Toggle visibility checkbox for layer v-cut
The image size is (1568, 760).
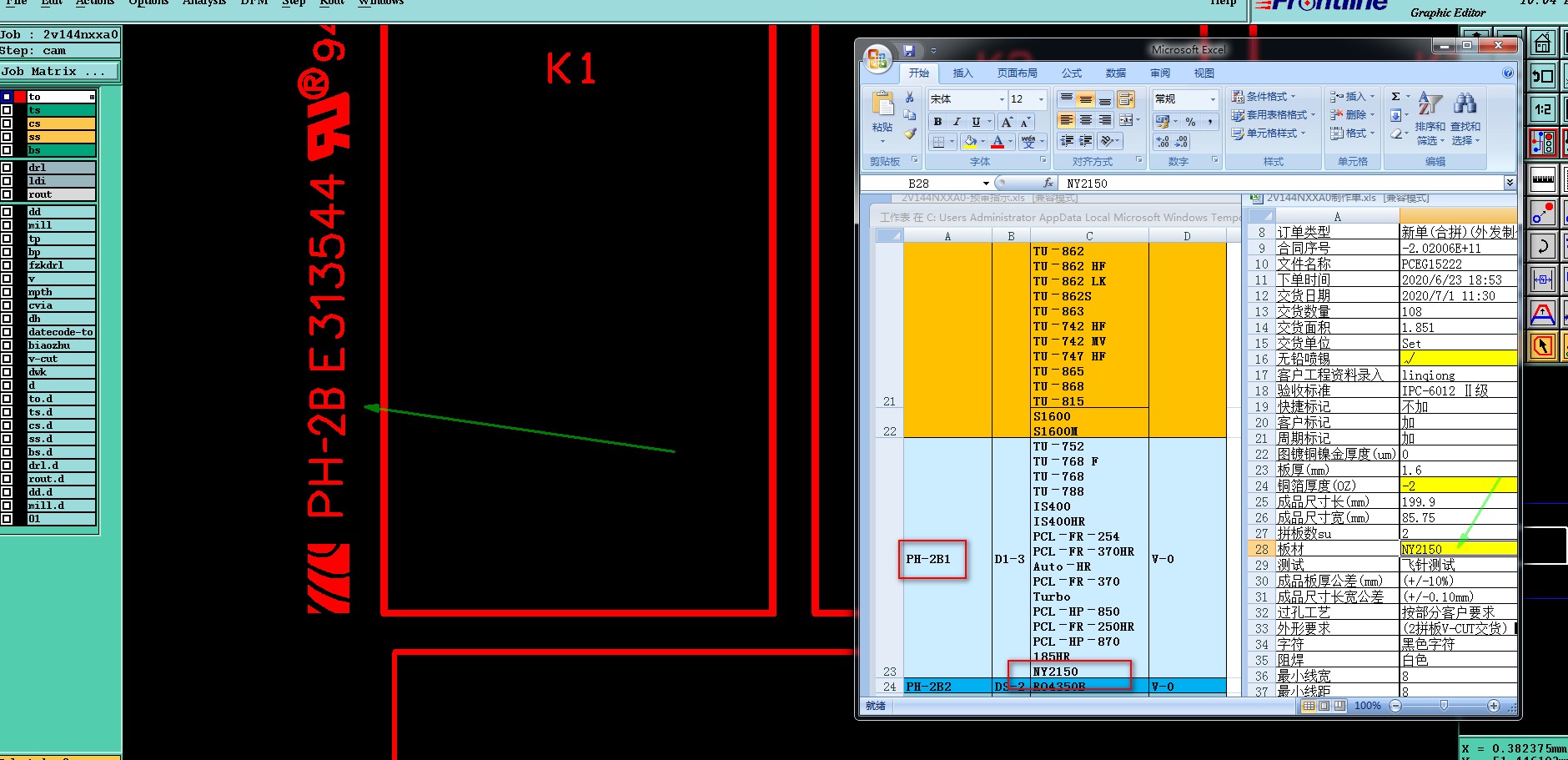click(x=7, y=359)
